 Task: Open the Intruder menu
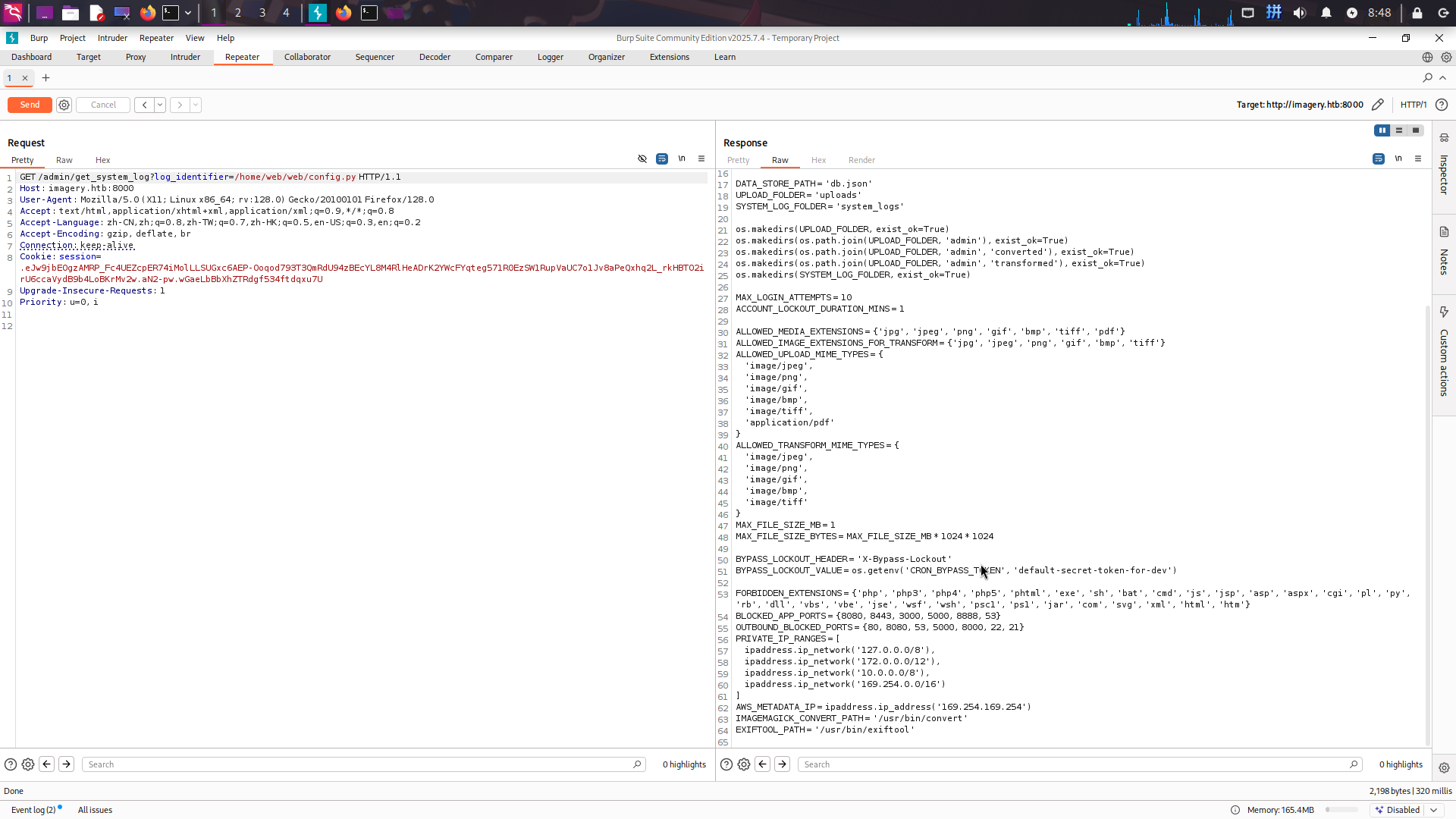112,38
